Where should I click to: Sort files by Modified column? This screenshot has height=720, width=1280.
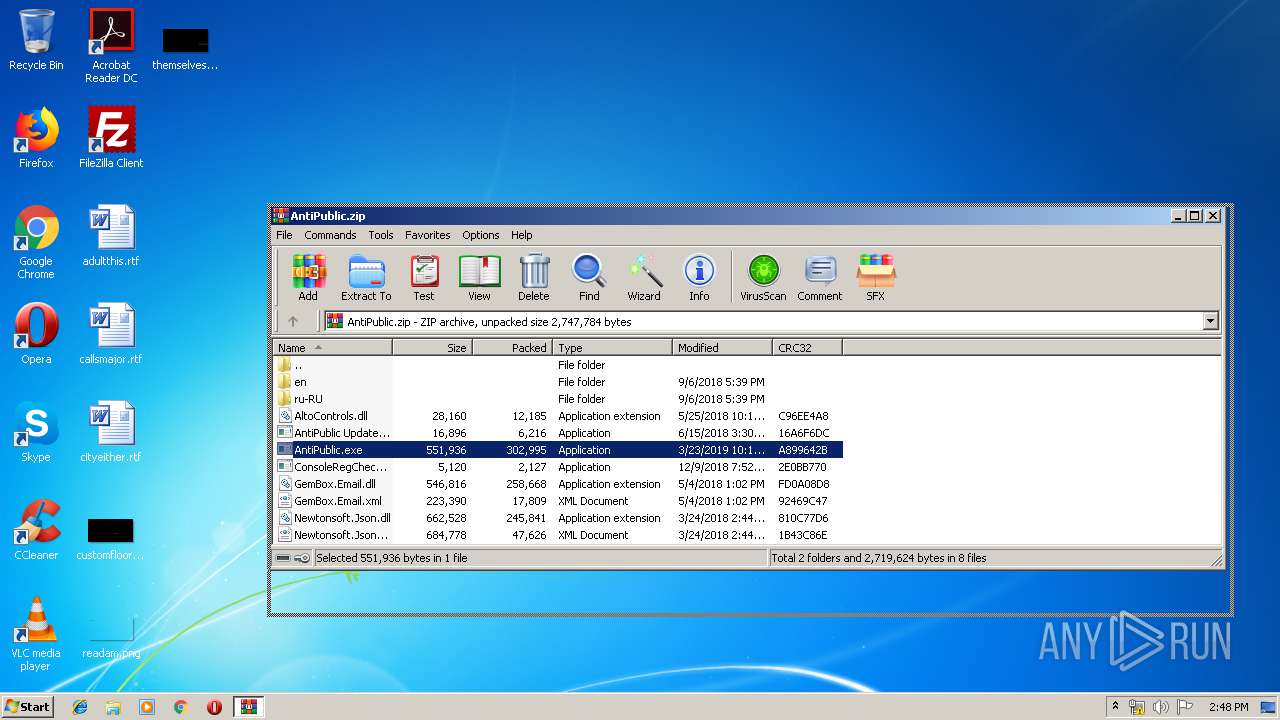point(722,348)
